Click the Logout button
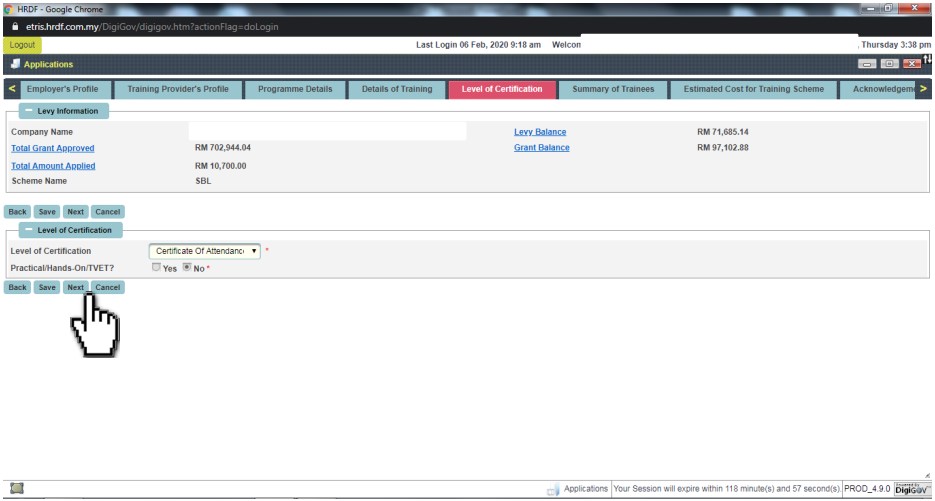 click(22, 45)
